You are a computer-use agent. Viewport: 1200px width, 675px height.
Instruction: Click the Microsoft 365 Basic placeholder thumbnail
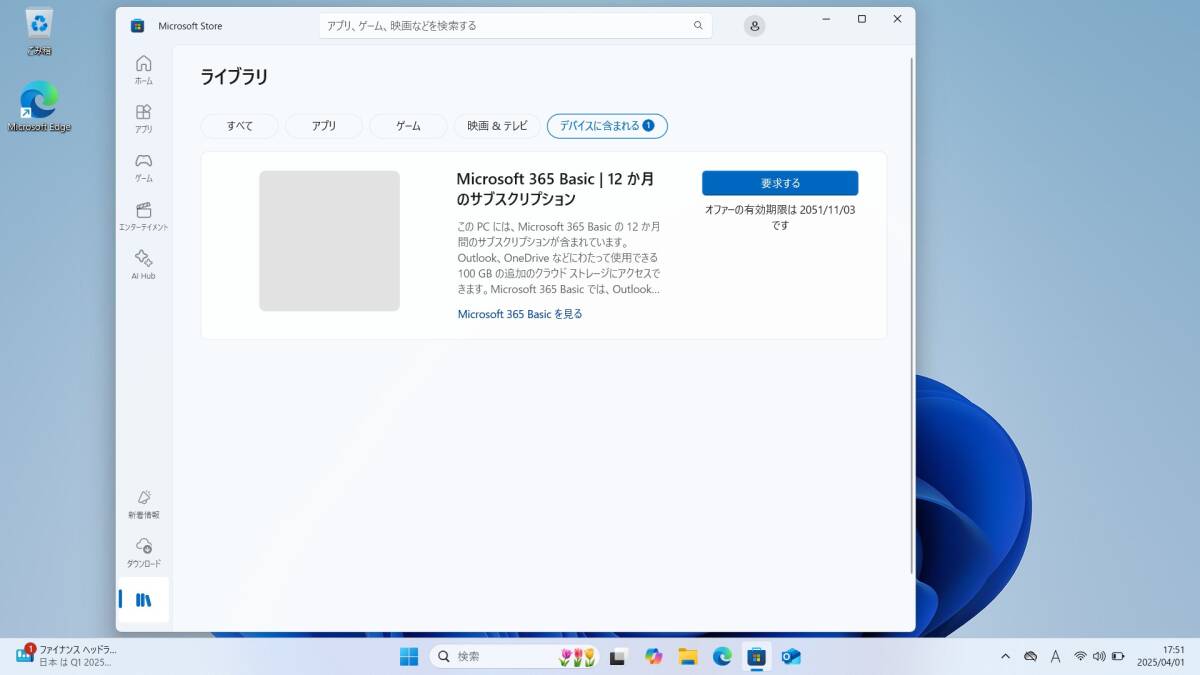pos(329,241)
